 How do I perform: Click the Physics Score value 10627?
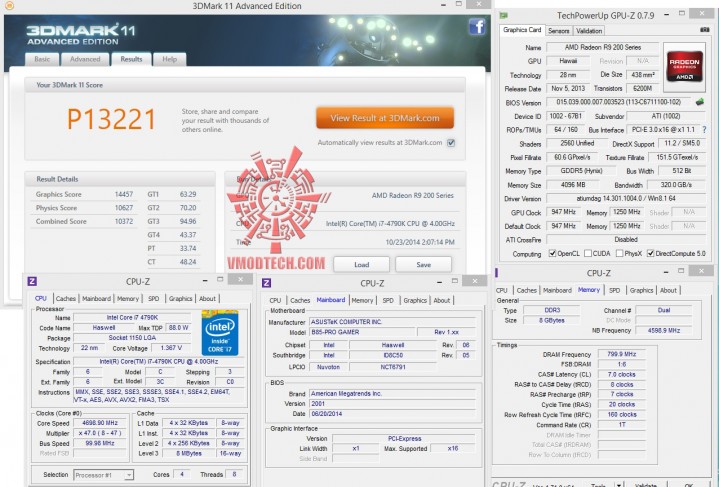(124, 208)
